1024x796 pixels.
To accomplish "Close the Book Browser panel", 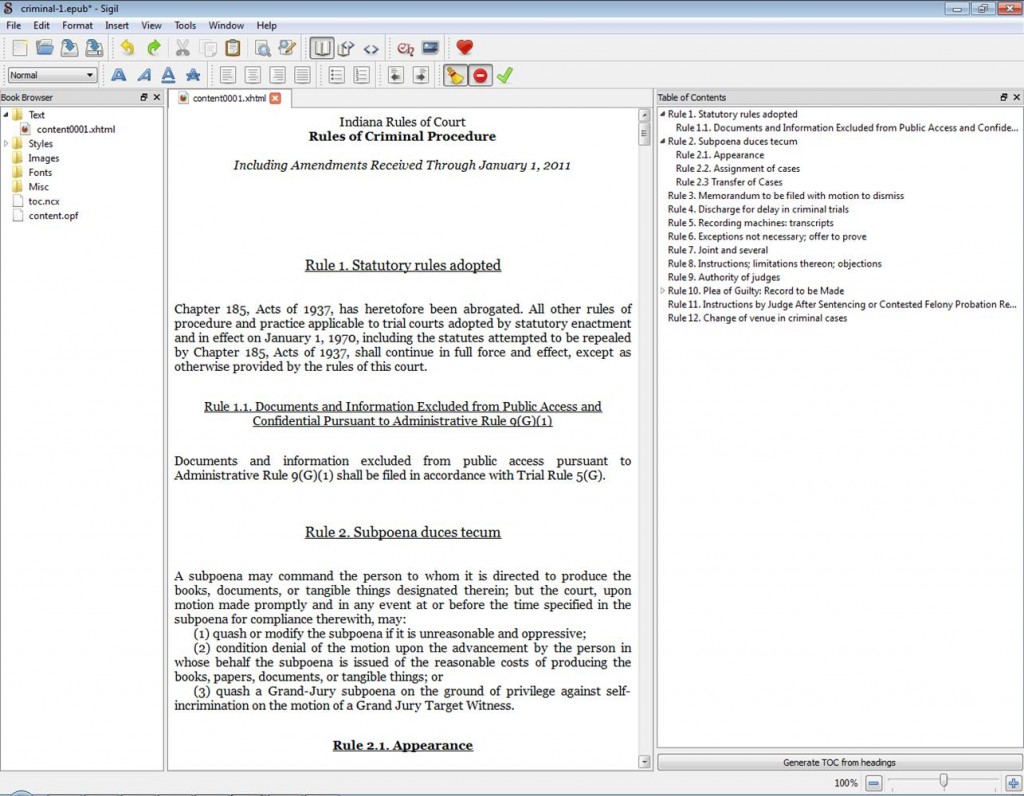I will point(157,97).
